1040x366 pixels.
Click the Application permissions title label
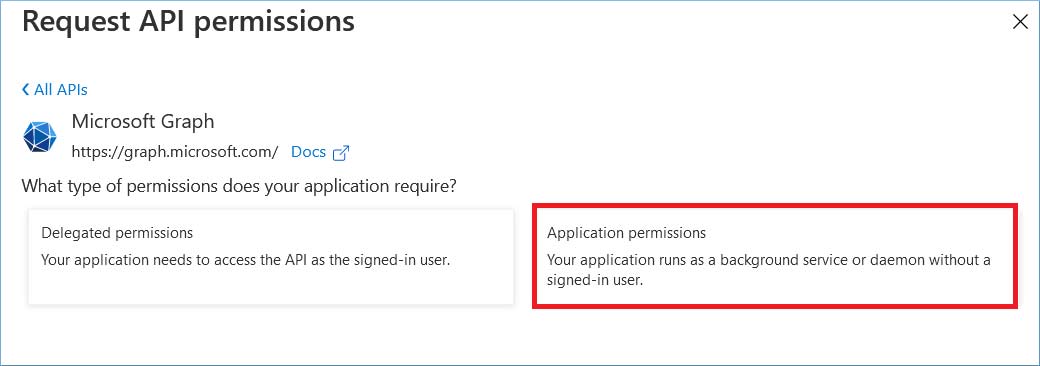pyautogui.click(x=626, y=233)
